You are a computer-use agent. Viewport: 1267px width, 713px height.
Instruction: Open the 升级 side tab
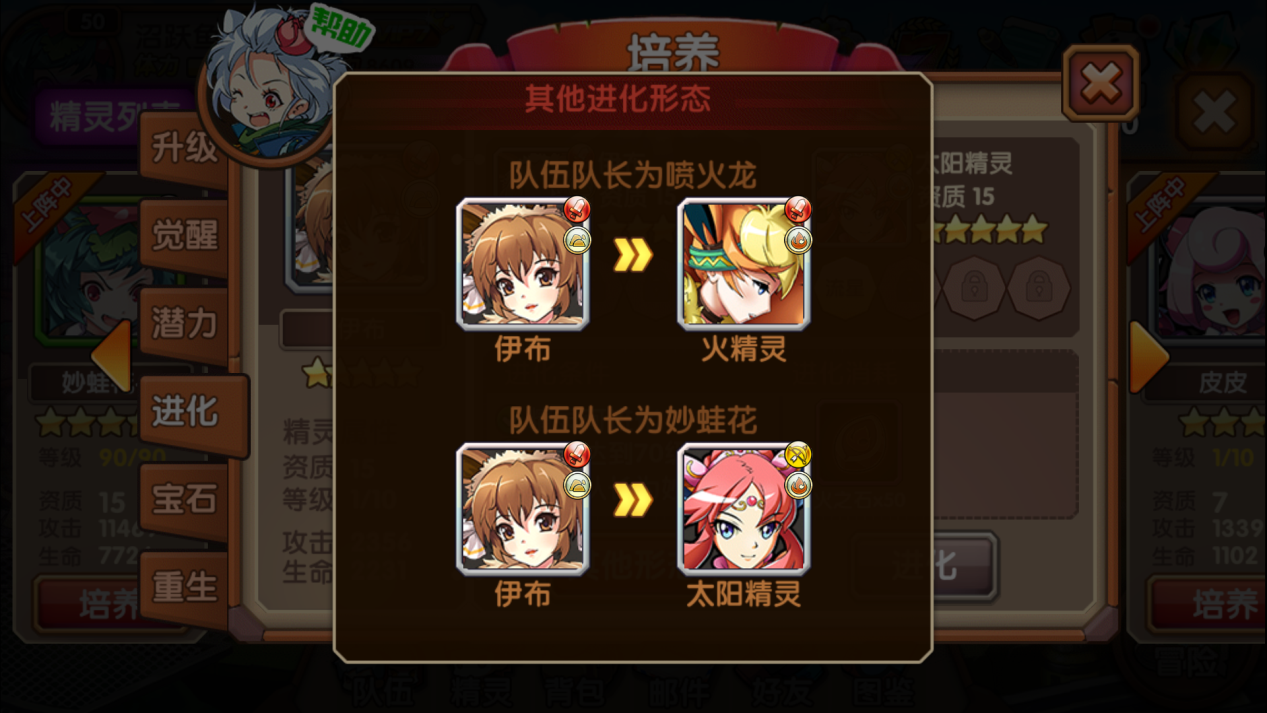click(x=184, y=149)
